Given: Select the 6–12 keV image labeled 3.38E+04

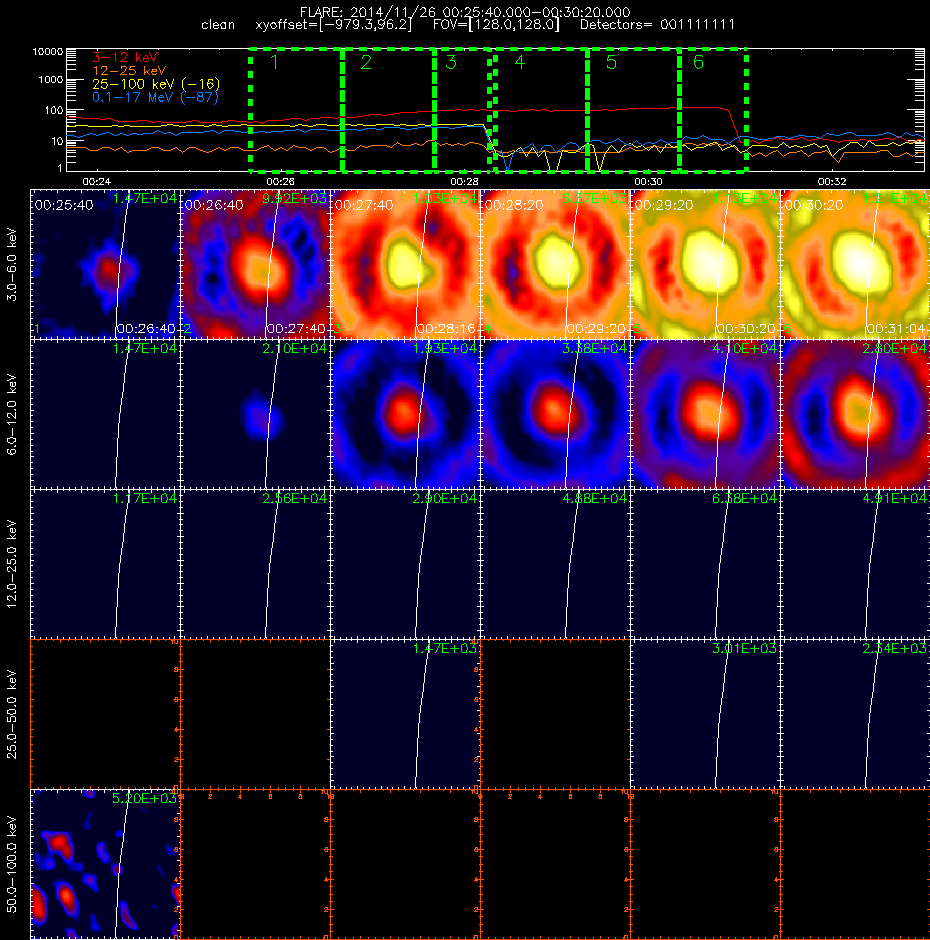Looking at the screenshot, I should 555,414.
